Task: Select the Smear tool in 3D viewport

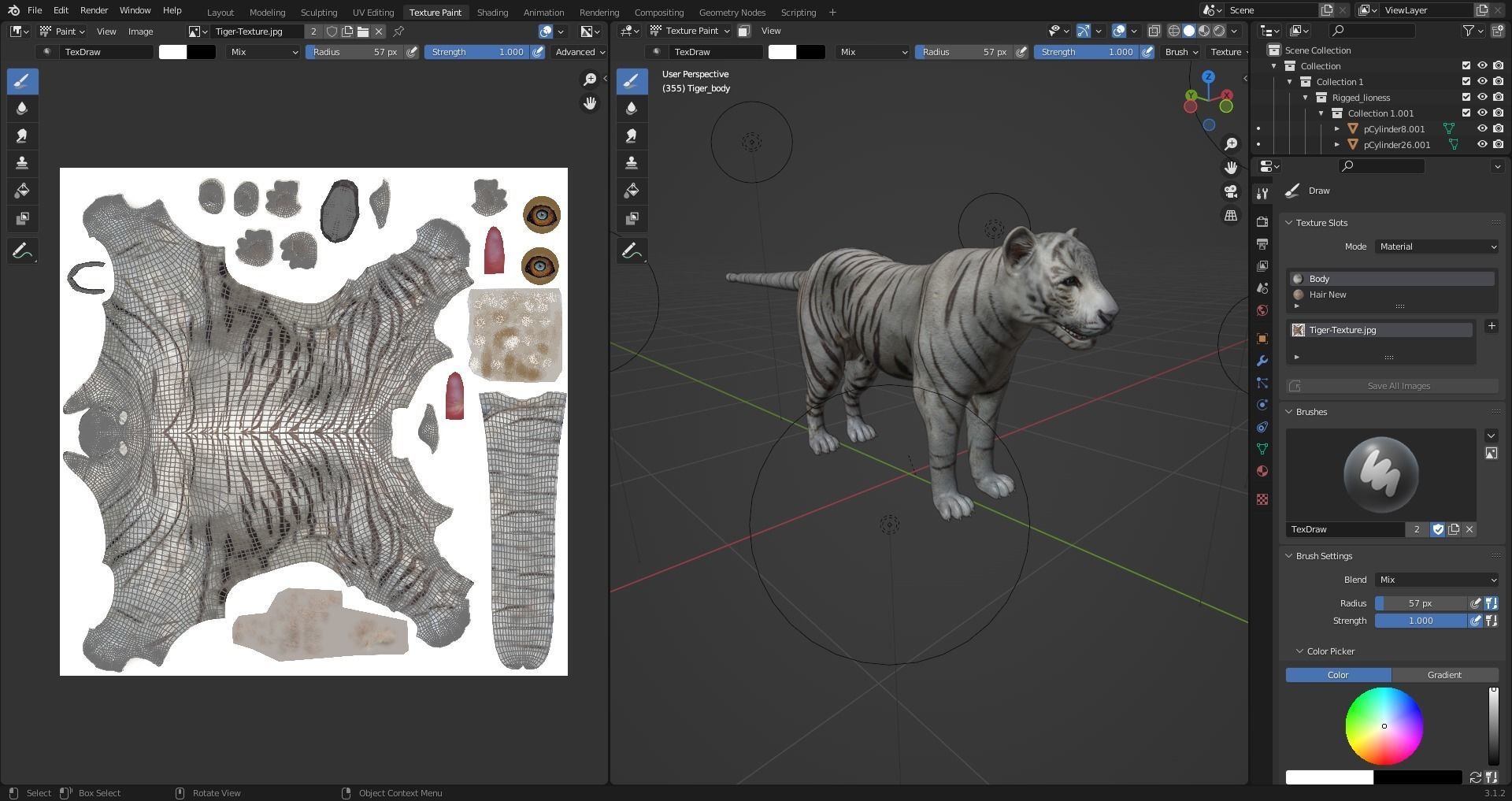Action: (x=632, y=135)
